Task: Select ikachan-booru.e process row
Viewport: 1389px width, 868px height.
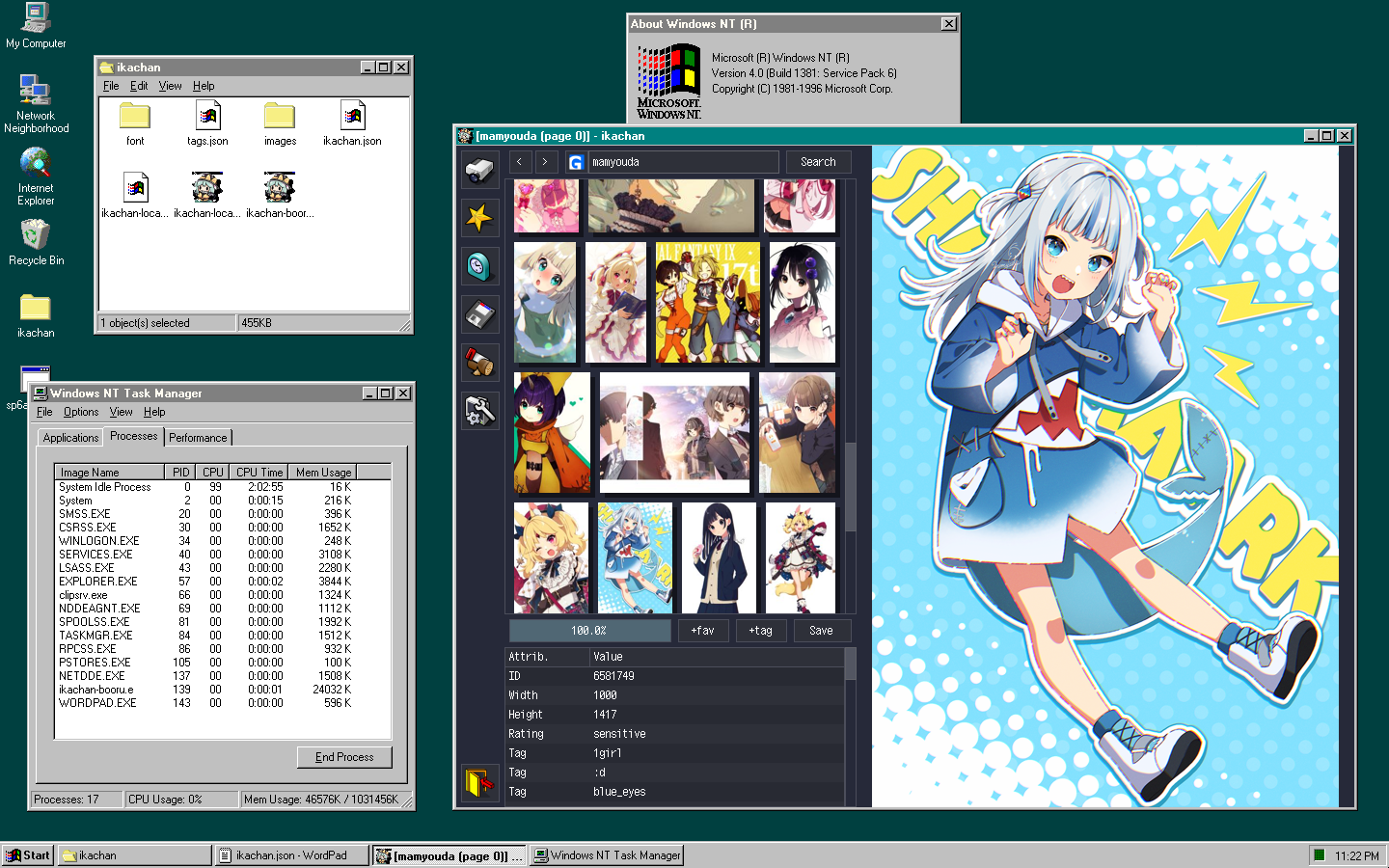Action: click(204, 690)
